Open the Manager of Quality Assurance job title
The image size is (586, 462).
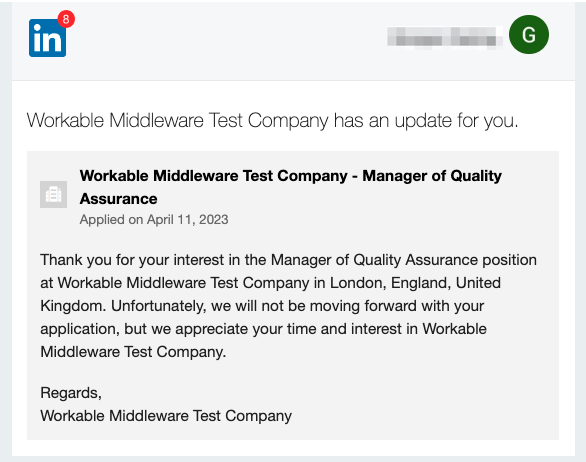tap(290, 187)
